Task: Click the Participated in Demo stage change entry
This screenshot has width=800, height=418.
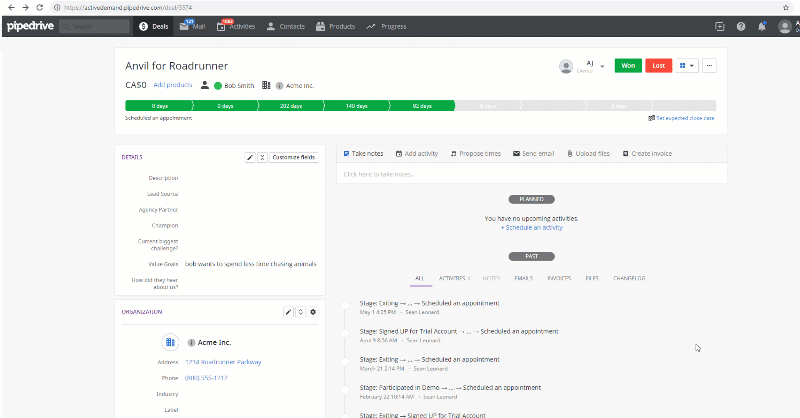Action: coord(450,387)
